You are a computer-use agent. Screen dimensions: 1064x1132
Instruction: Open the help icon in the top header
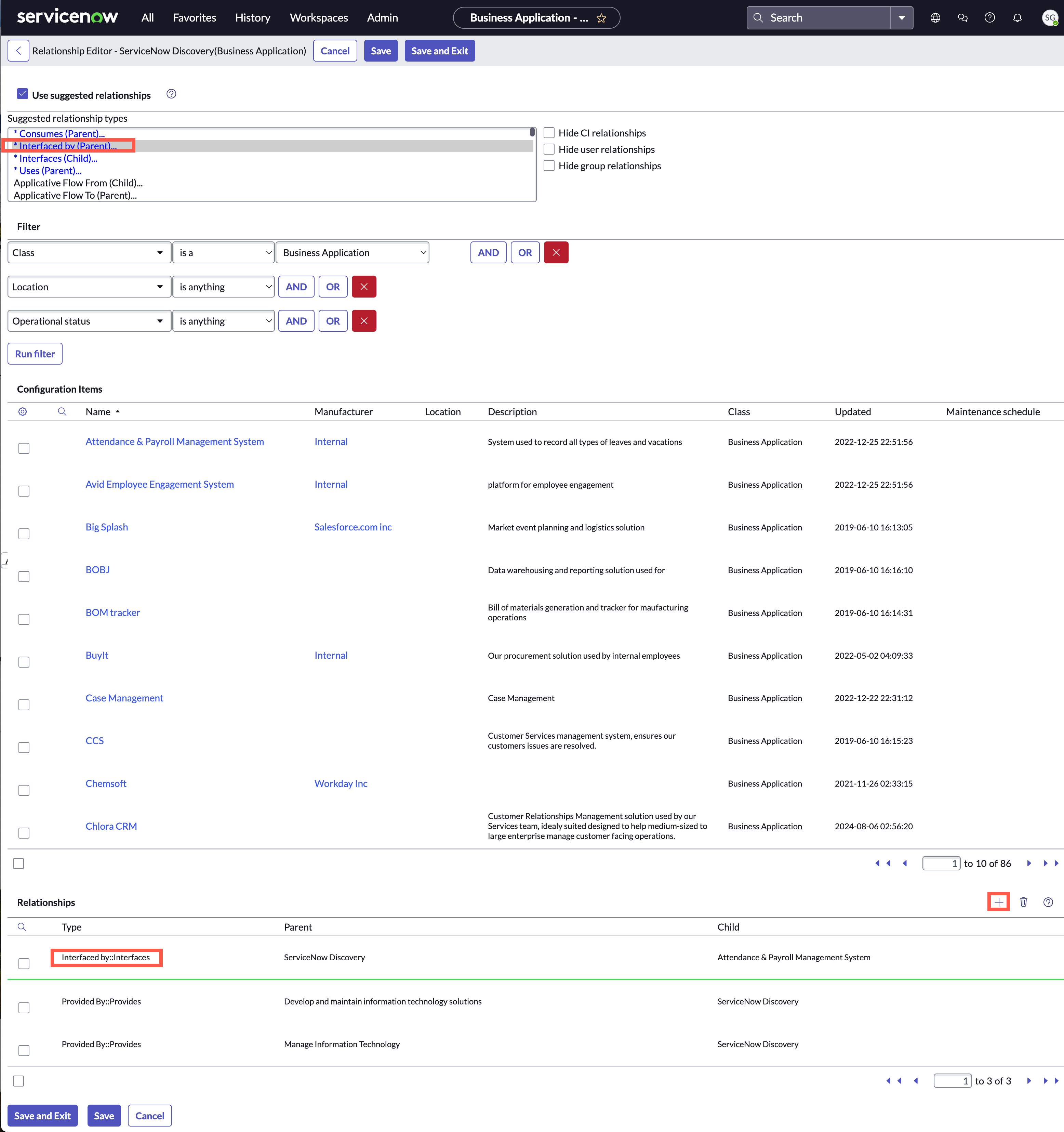click(x=990, y=18)
